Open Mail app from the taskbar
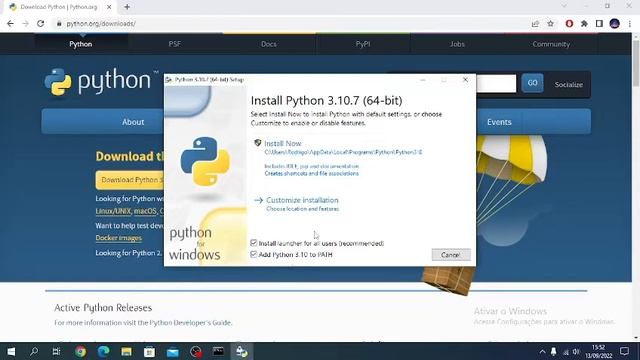Screen dimensions: 640x360 point(173,351)
